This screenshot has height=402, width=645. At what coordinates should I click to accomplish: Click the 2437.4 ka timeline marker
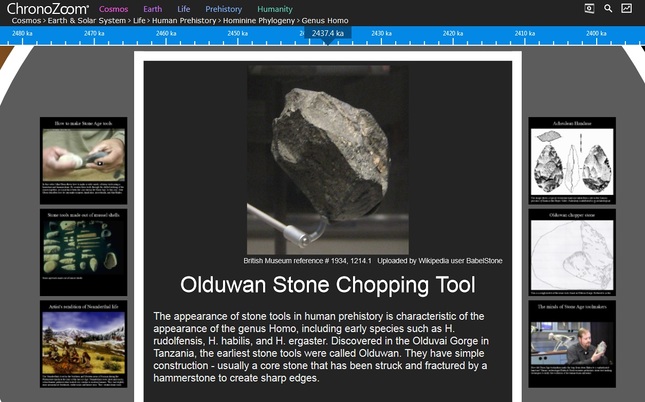tap(327, 33)
